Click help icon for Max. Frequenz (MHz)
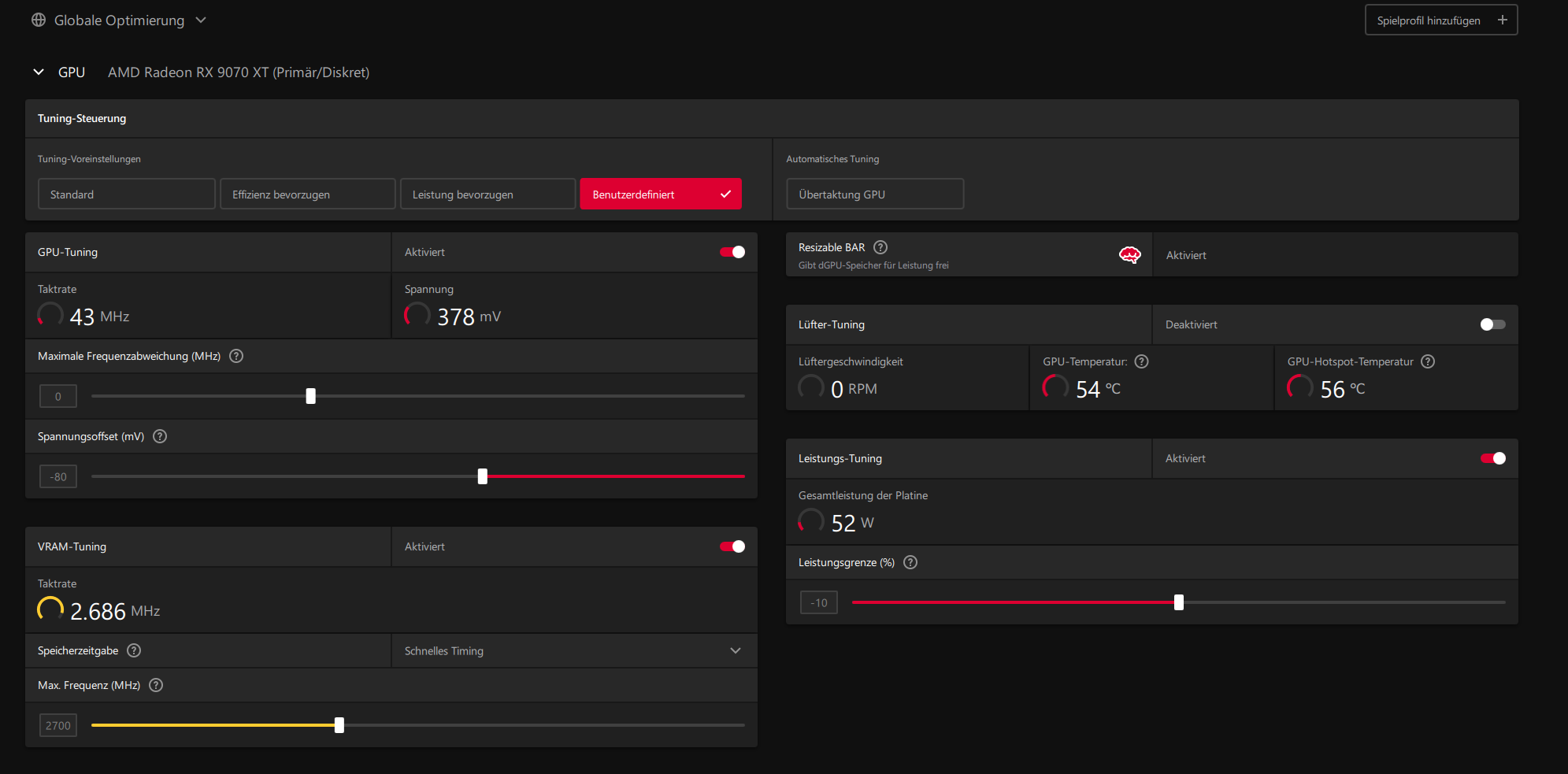This screenshot has height=774, width=1568. 156,685
